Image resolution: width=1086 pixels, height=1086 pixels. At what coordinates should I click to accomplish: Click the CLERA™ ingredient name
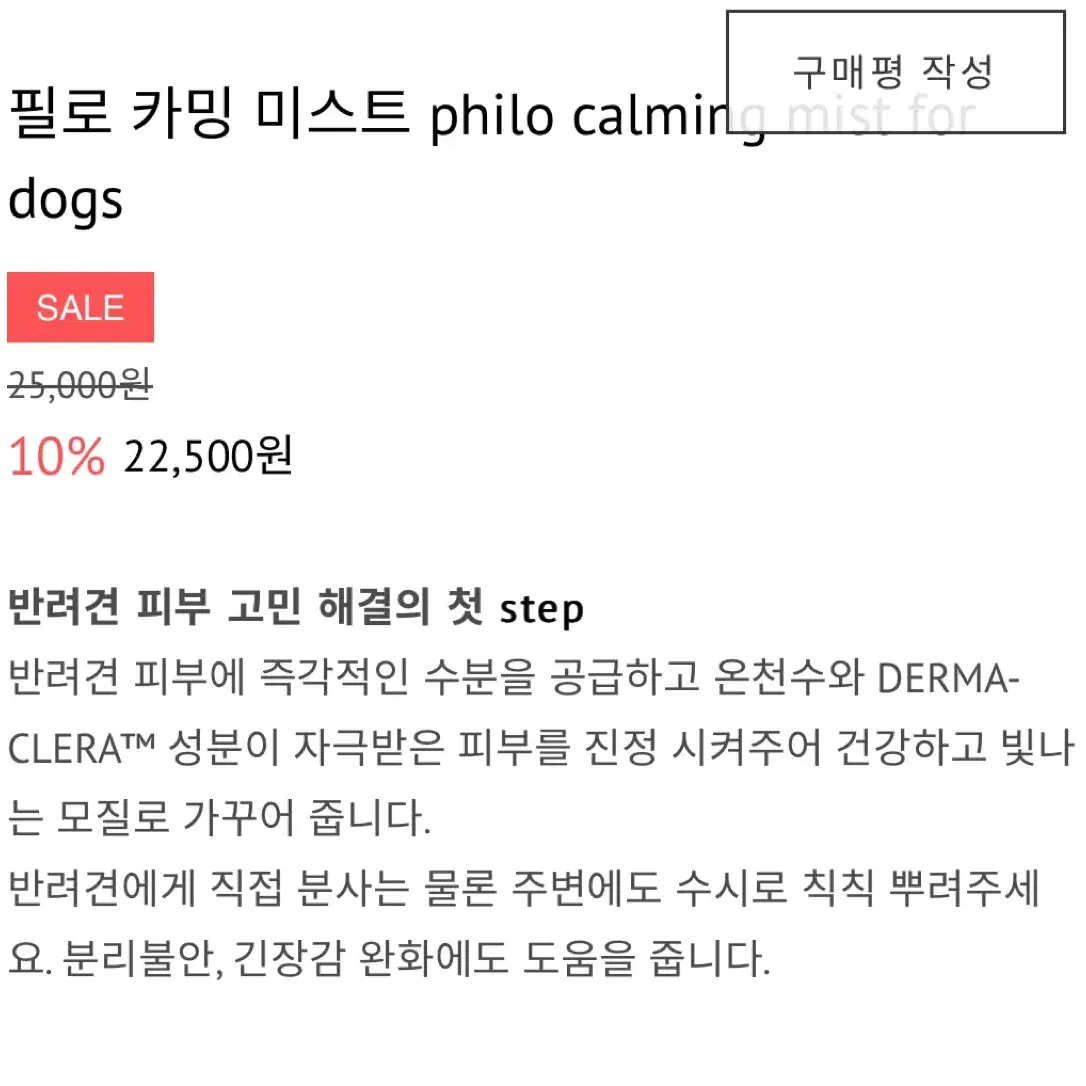pos(82,749)
